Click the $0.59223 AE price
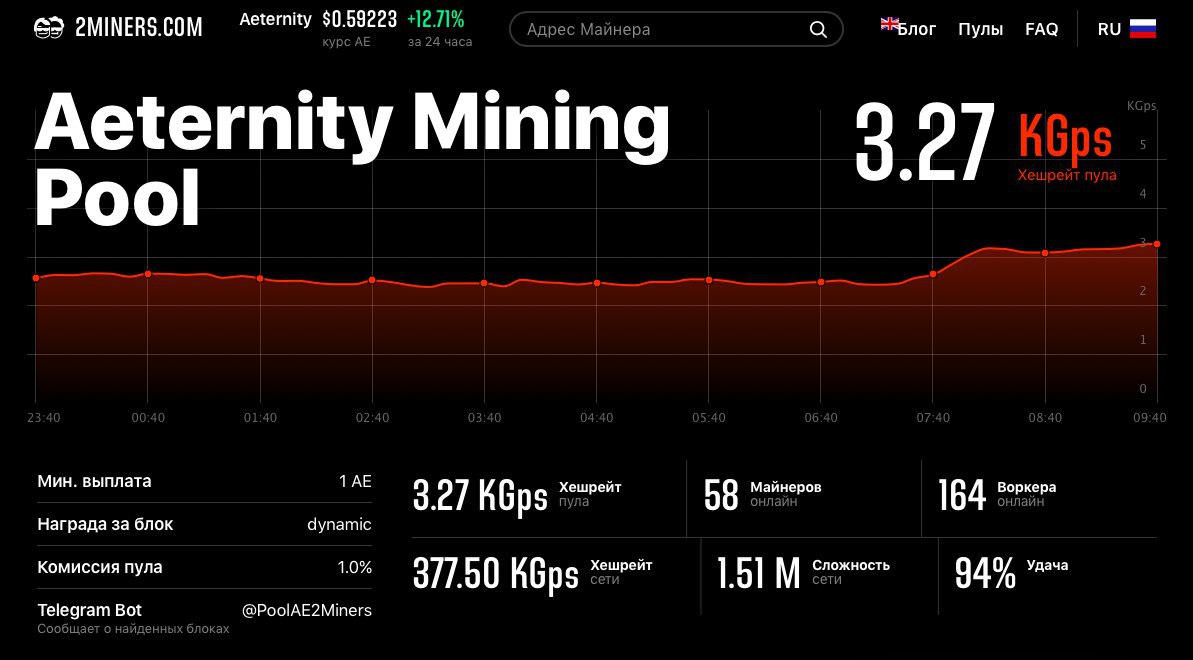This screenshot has height=660, width=1193. pos(359,20)
